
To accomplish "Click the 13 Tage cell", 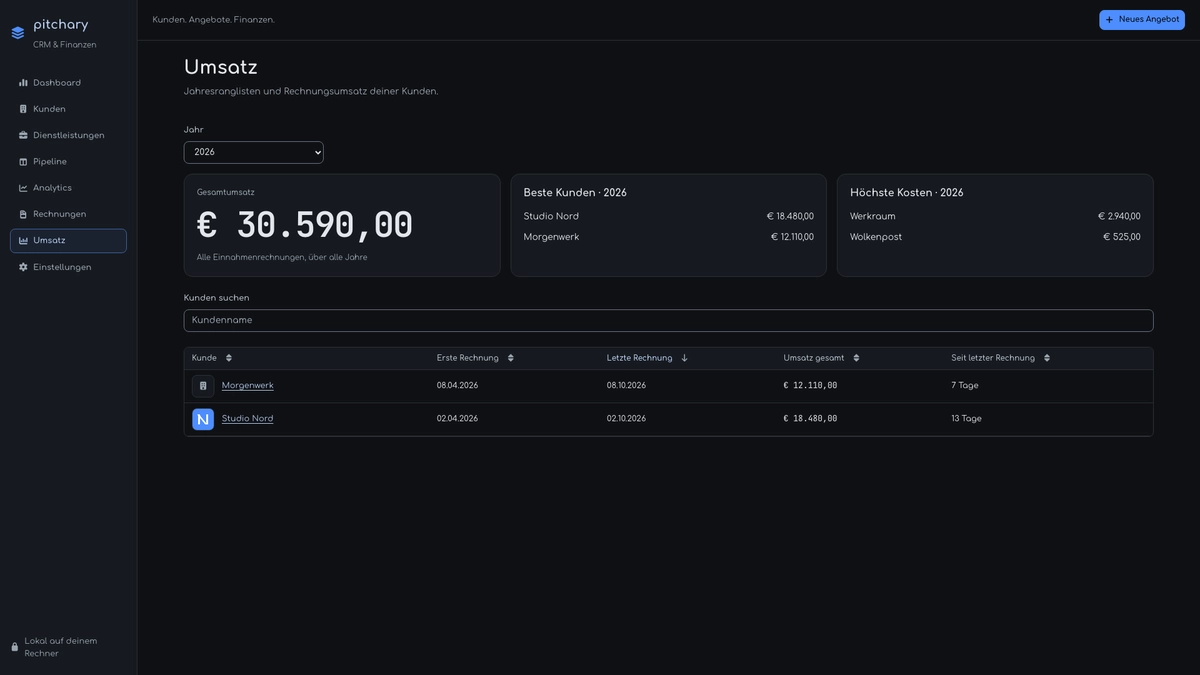I will [x=967, y=419].
